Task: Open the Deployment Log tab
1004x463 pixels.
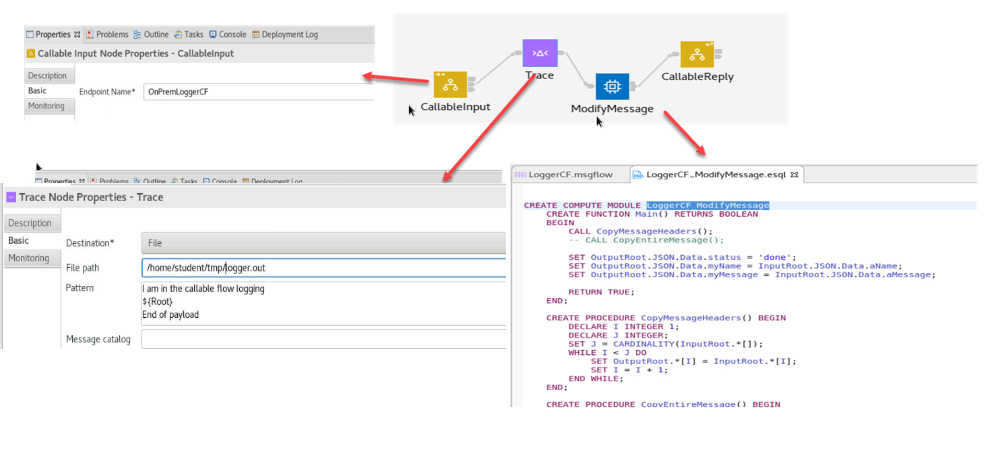Action: click(285, 34)
